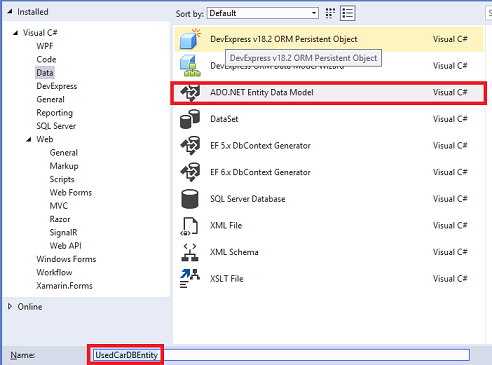Click the DevExpress ORM Data Model Wizard icon
This screenshot has height=365, width=492.
(x=190, y=66)
